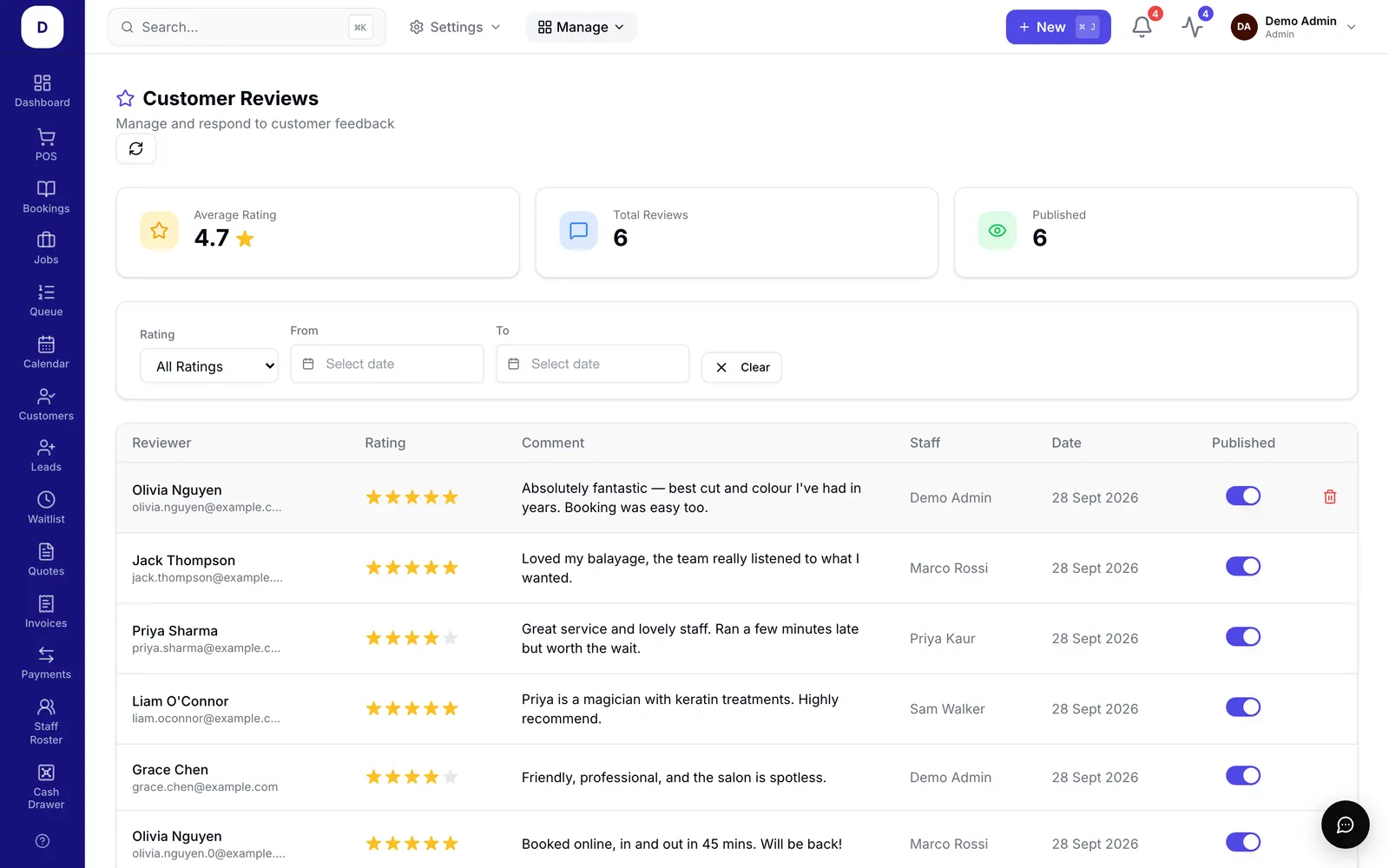The image size is (1389, 868).
Task: Toggle published for Grace Chen's review
Action: (x=1242, y=775)
